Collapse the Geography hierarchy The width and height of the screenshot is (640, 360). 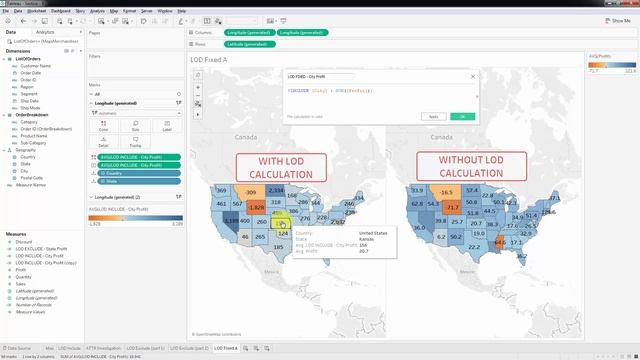click(4, 150)
